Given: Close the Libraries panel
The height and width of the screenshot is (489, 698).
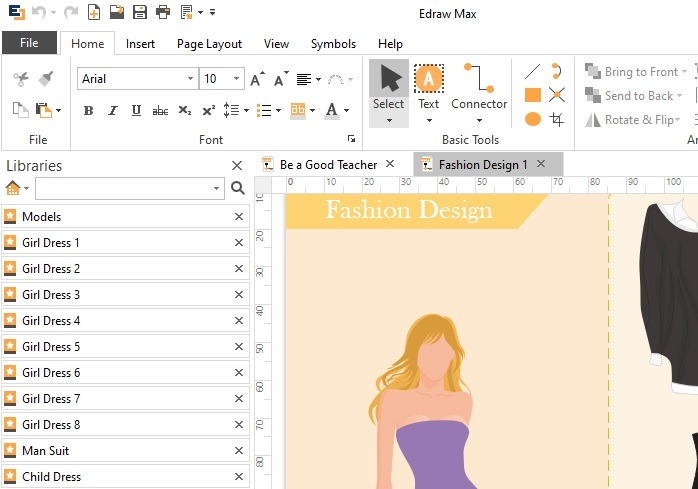Looking at the screenshot, I should point(237,166).
